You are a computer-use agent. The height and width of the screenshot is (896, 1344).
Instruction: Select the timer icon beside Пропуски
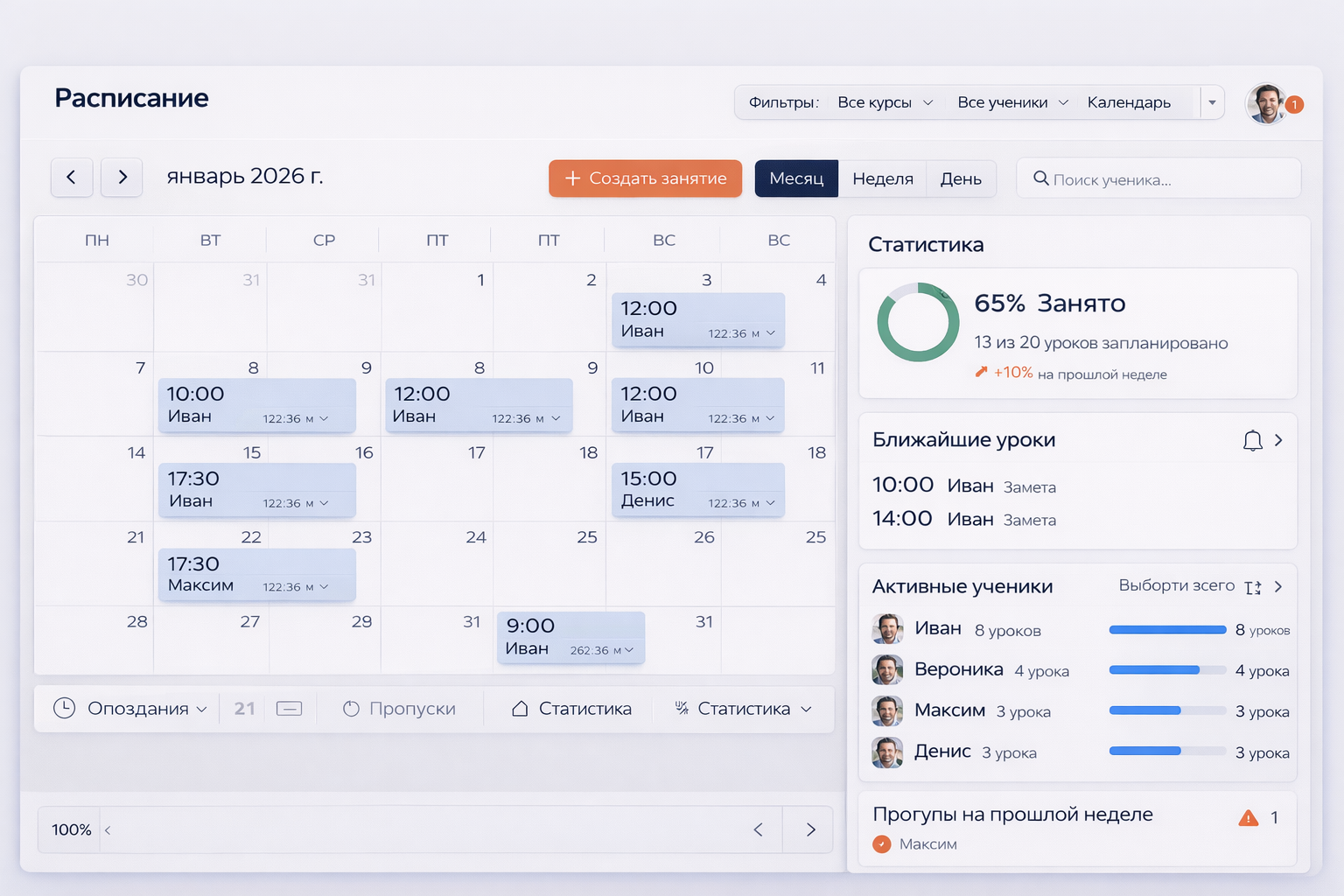coord(351,709)
